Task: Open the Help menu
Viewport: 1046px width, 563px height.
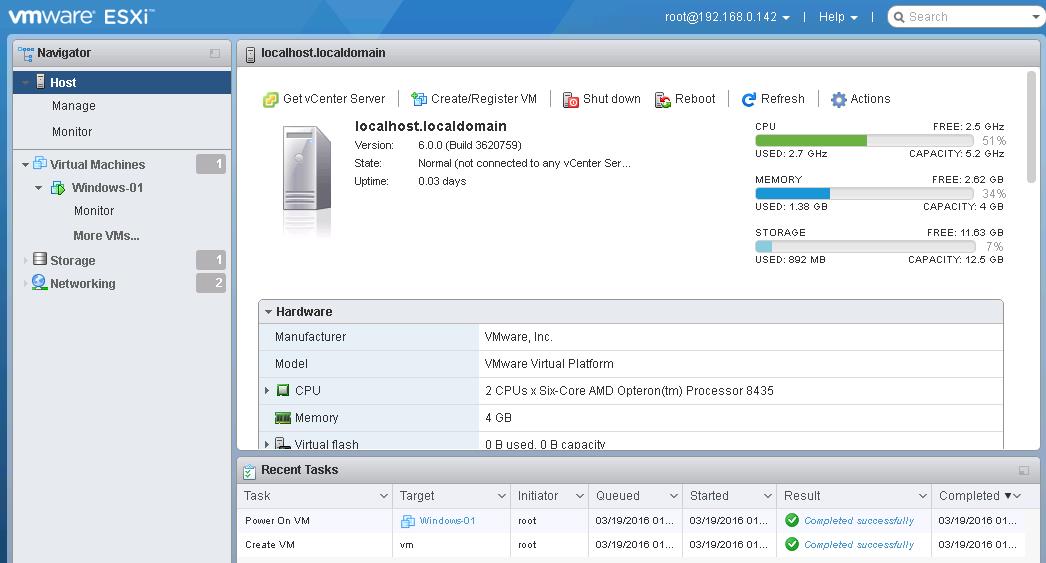Action: (x=837, y=17)
